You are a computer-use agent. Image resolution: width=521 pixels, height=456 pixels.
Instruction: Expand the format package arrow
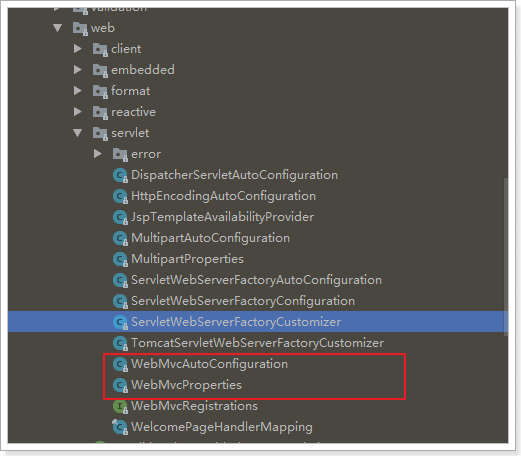point(78,91)
